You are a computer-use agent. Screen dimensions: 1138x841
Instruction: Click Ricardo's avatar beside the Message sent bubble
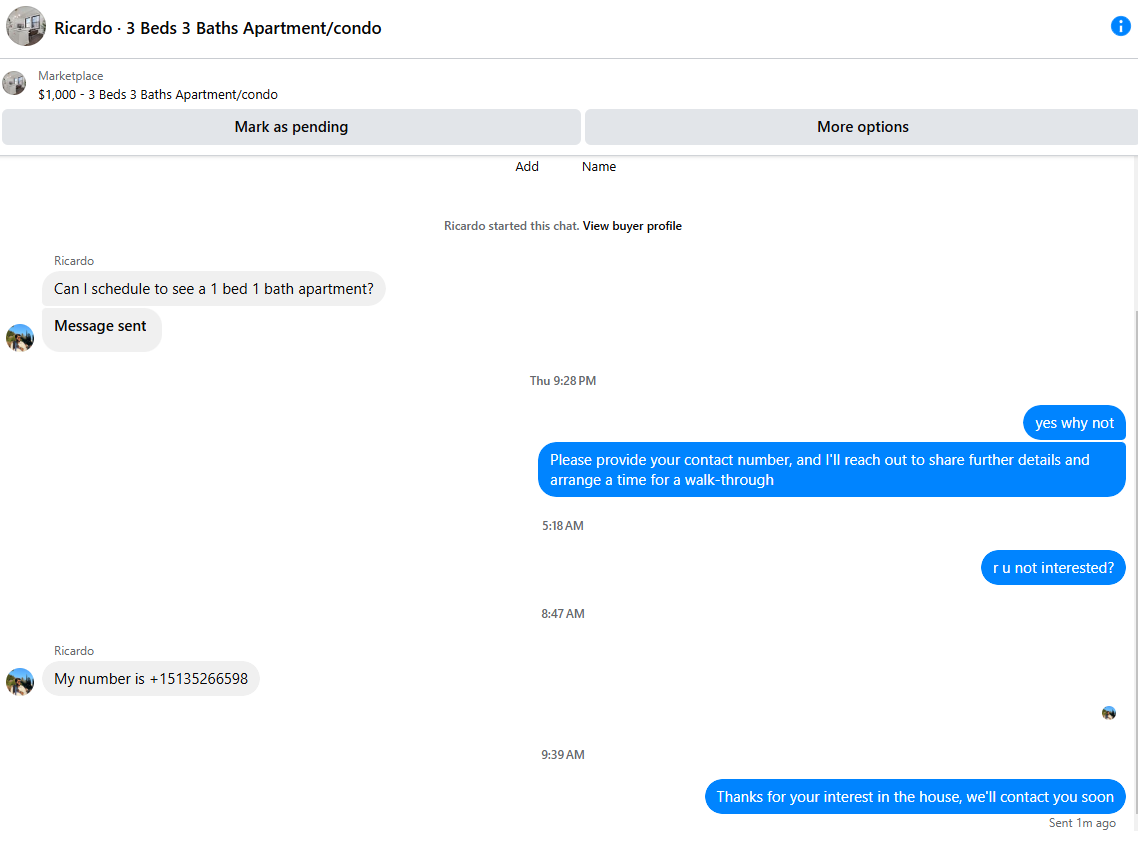20,338
